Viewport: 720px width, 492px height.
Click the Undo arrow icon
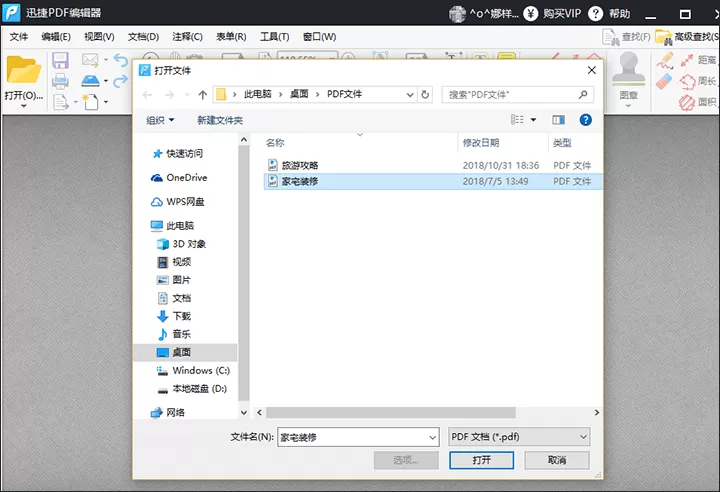(x=121, y=60)
